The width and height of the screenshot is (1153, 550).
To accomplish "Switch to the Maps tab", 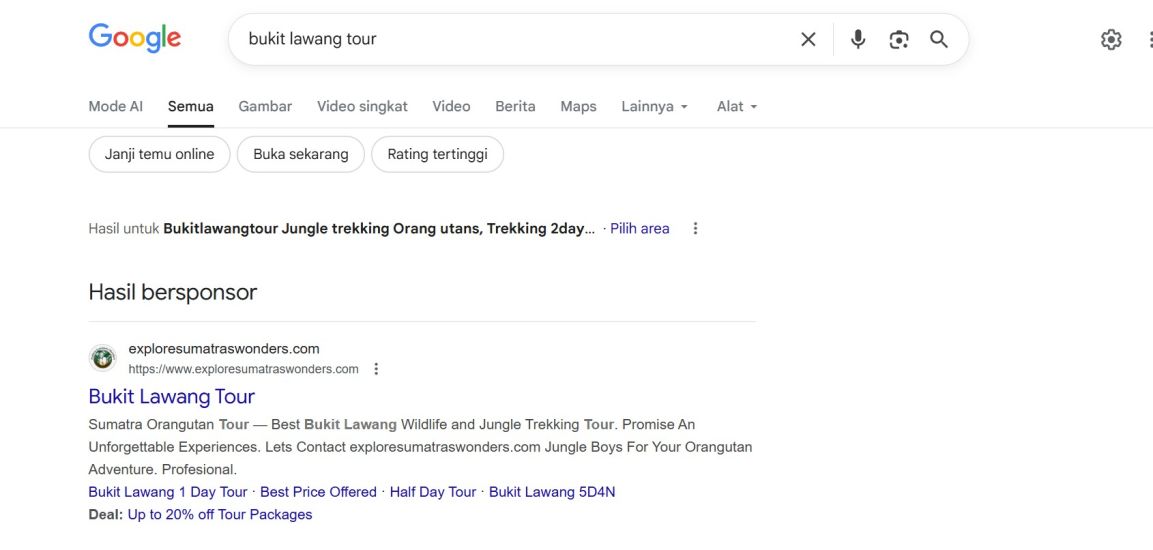I will pos(578,106).
